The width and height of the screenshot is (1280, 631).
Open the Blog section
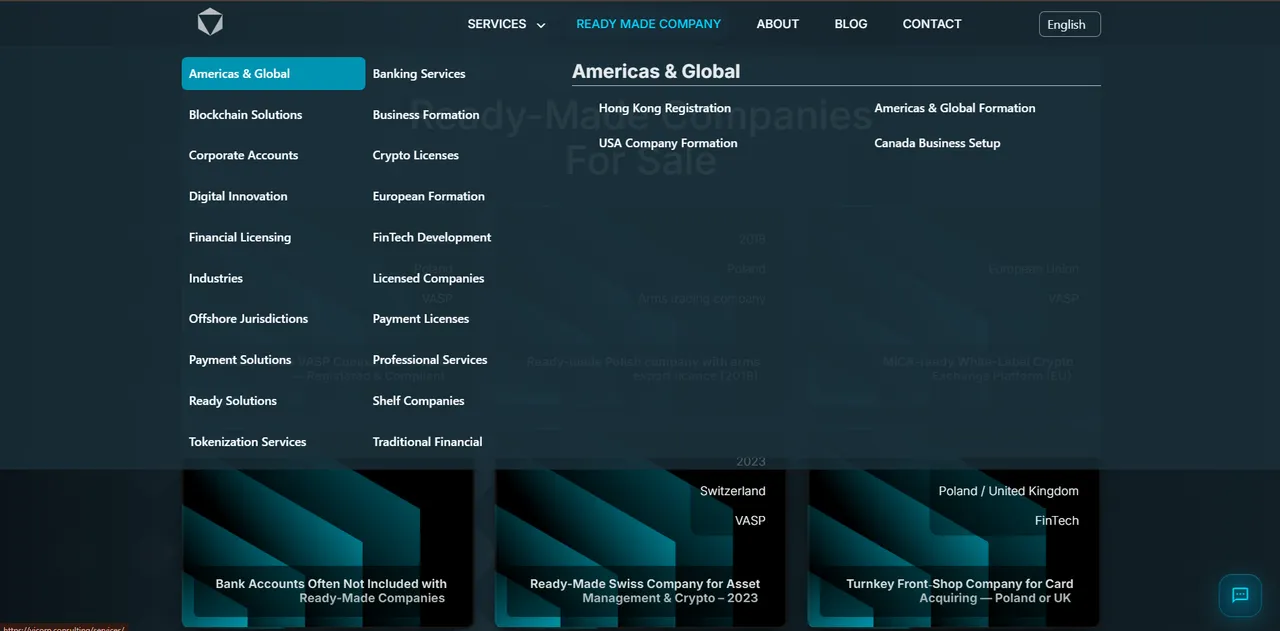851,24
